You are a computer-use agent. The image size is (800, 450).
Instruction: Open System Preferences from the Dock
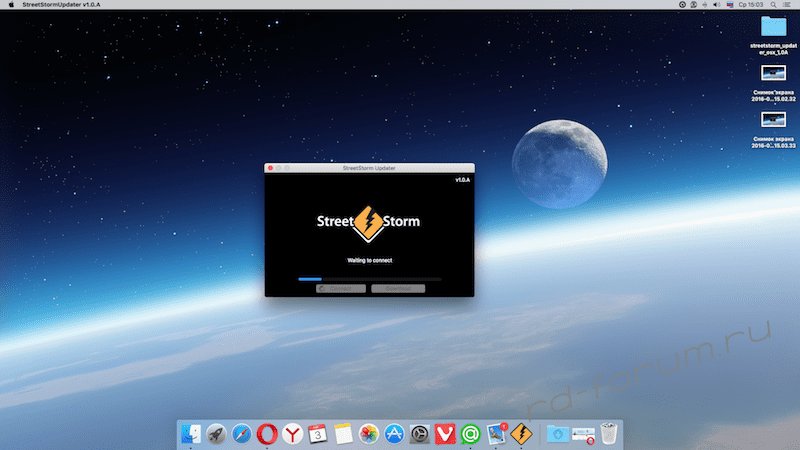click(x=419, y=434)
